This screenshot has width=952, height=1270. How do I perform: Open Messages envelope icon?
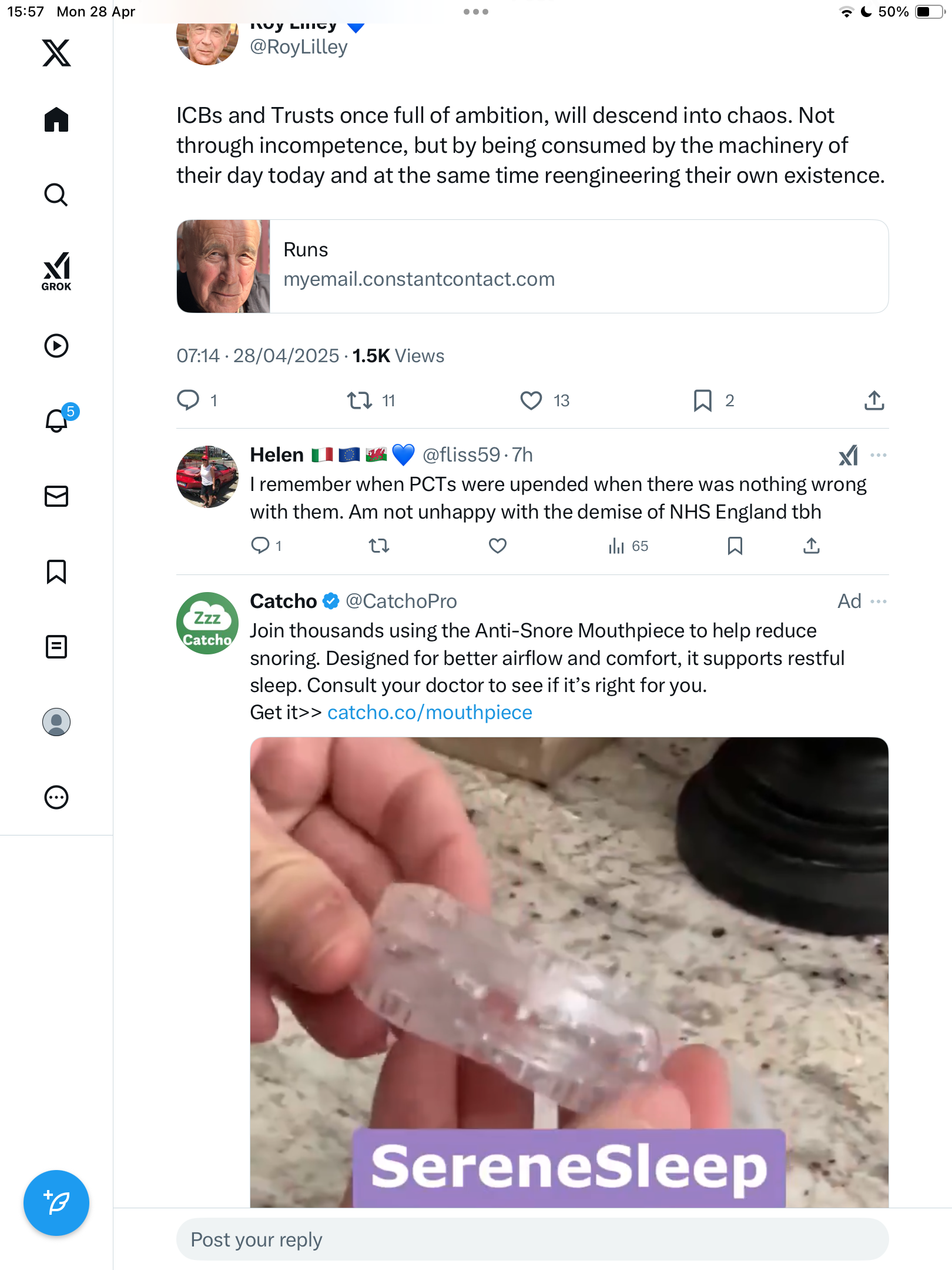(56, 496)
